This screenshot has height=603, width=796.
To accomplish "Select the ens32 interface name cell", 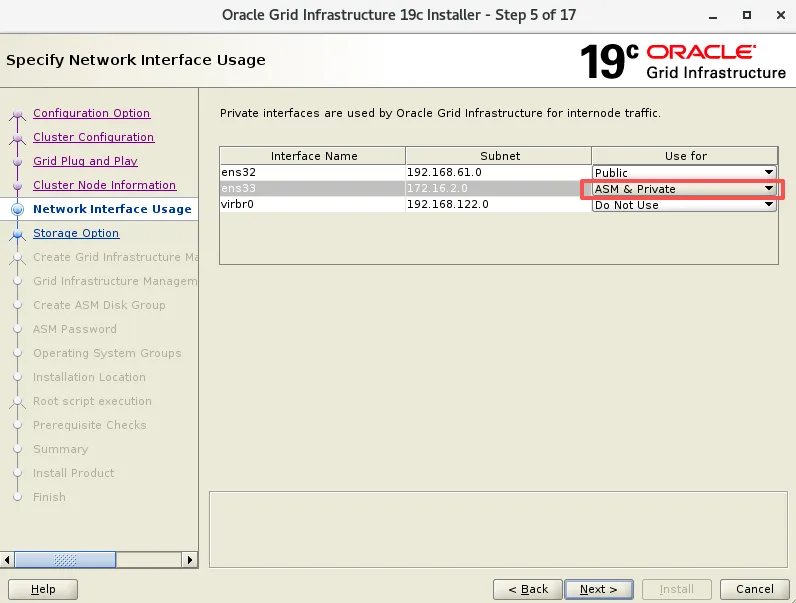I will click(313, 173).
